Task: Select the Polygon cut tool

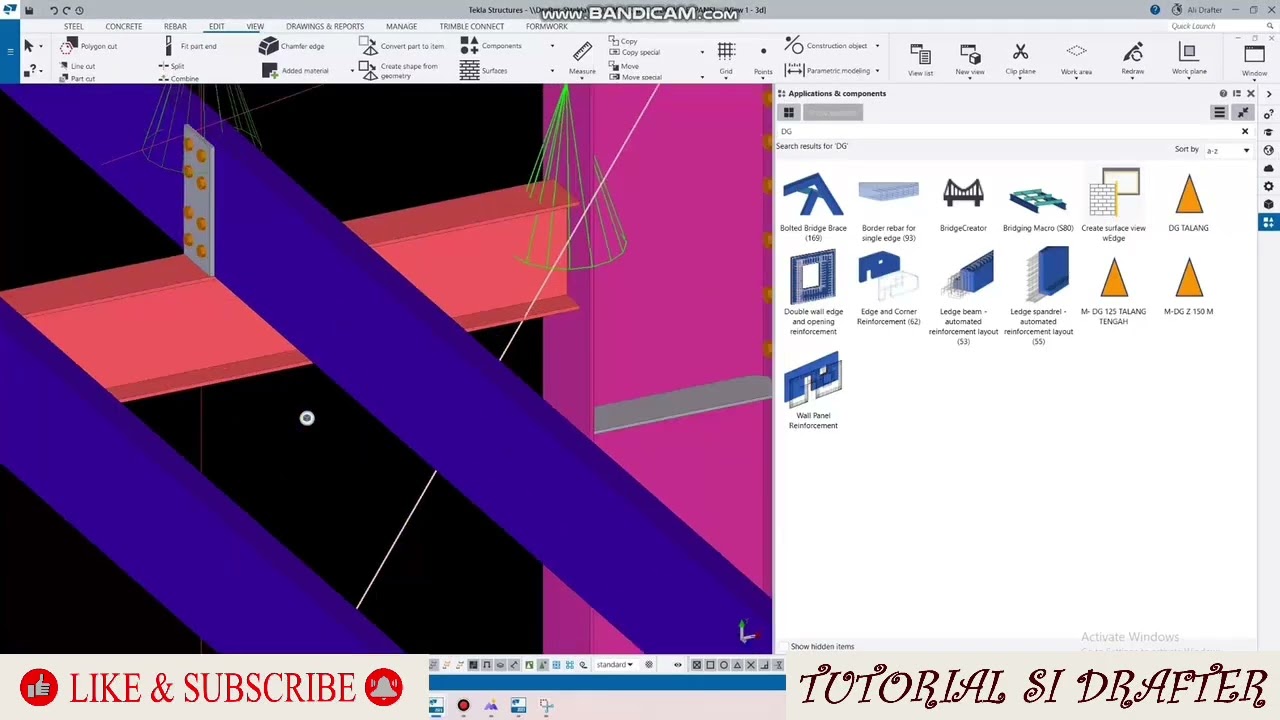Action: coord(88,46)
